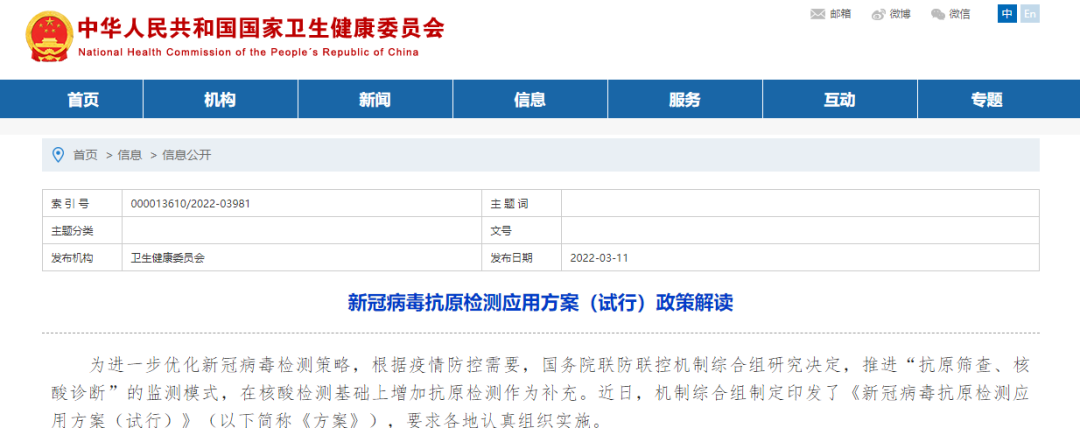Click the 微博 Weibo icon
This screenshot has width=1080, height=428.
pos(878,14)
